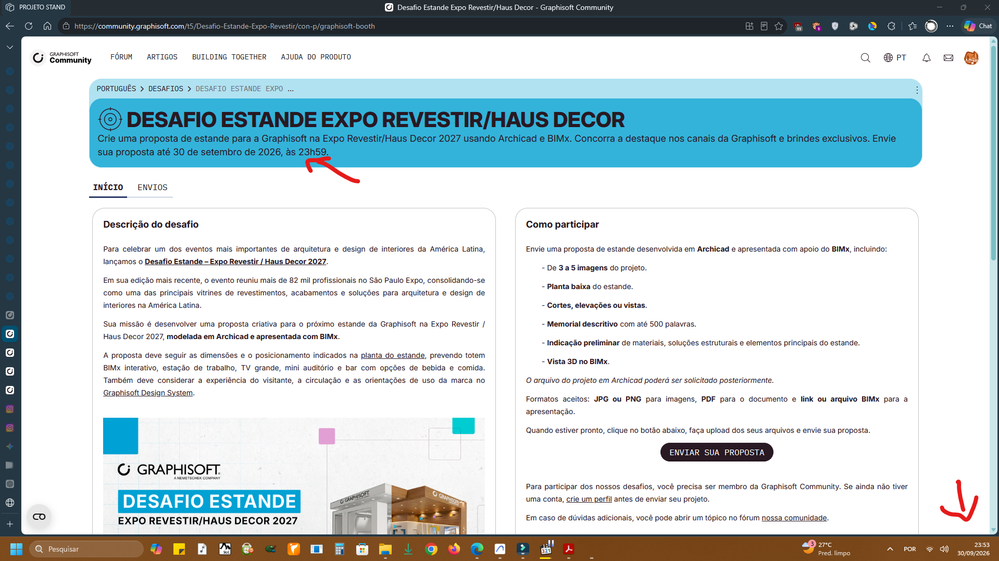Open the reading view icon in address bar
The image size is (999, 561).
[764, 26]
